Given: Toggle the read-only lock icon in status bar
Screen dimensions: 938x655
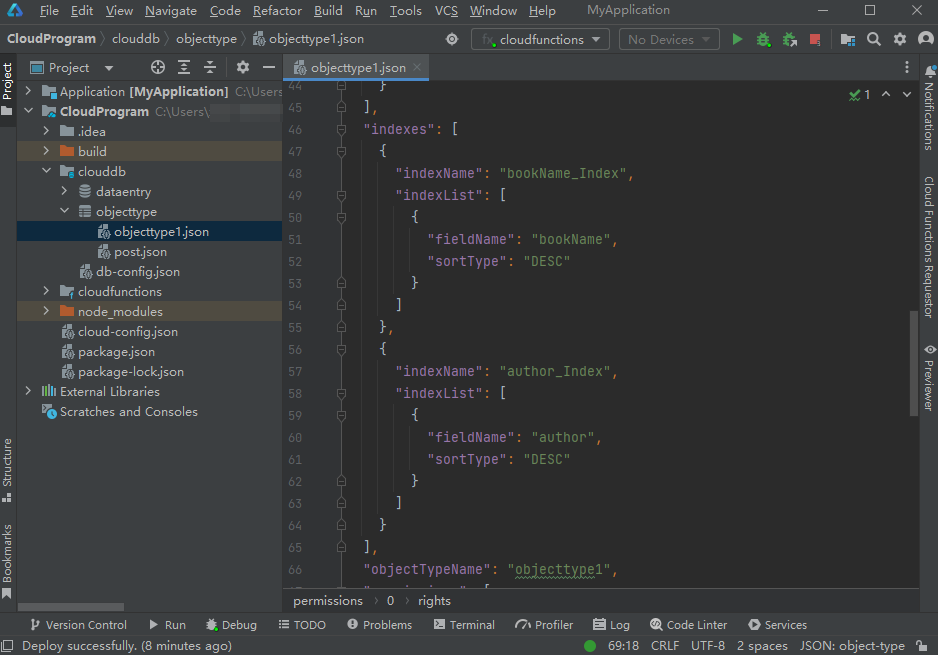Looking at the screenshot, I should (x=922, y=646).
